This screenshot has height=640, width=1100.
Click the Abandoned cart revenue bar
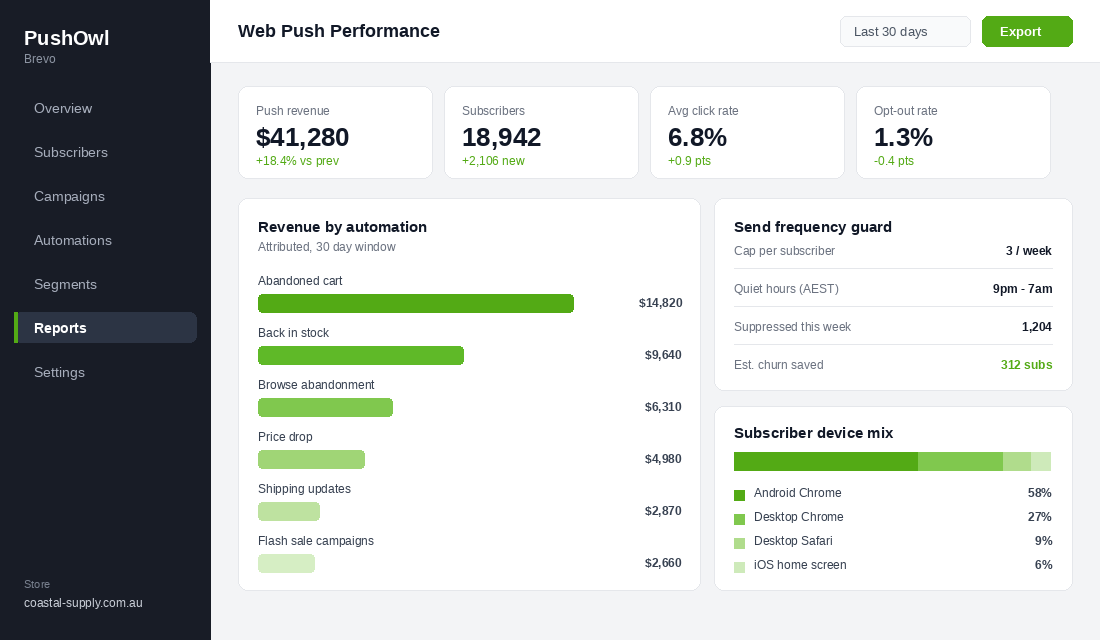(416, 303)
